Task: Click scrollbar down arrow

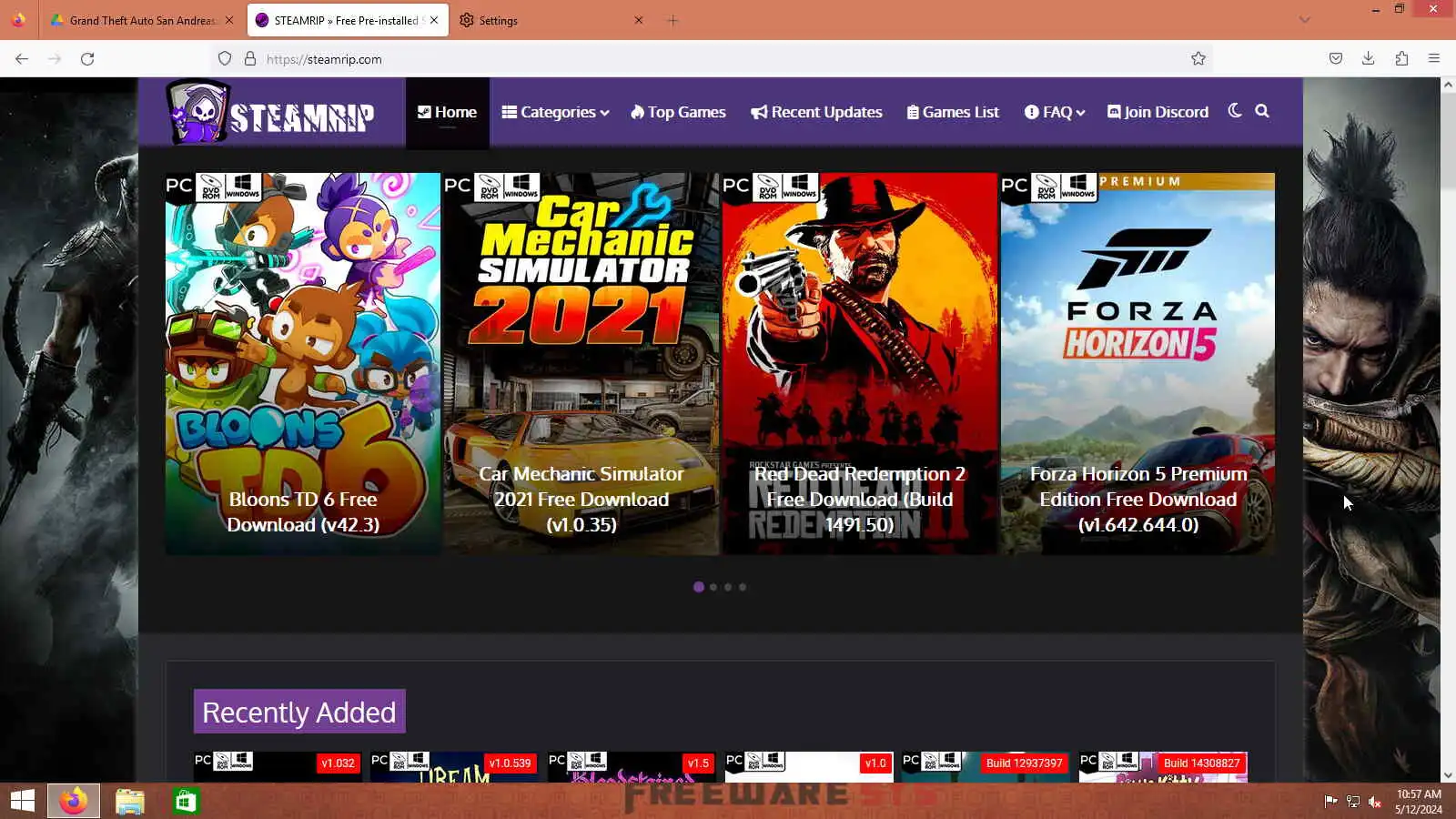Action: tap(1448, 775)
